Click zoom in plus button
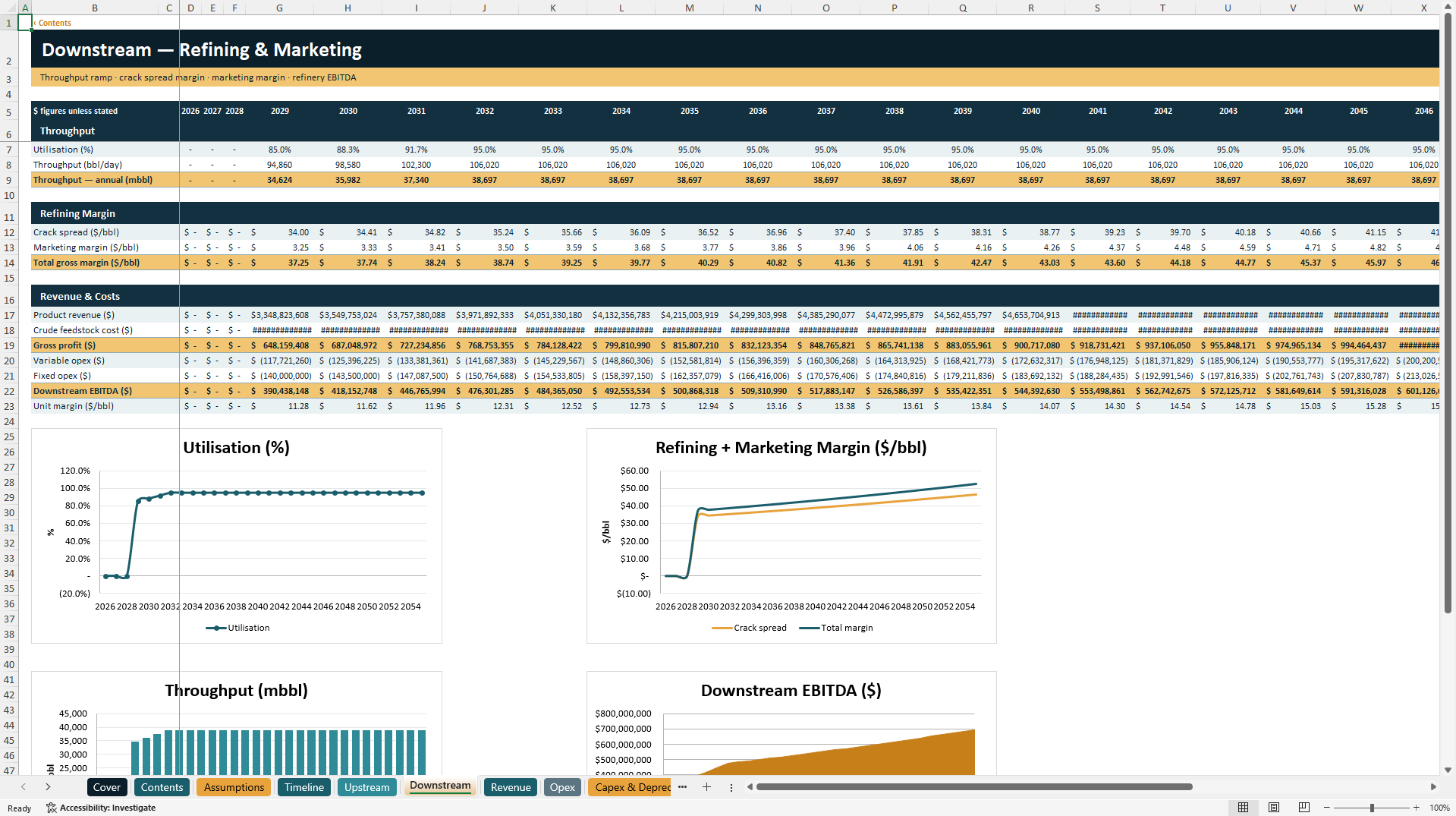This screenshot has height=816, width=1456. tap(1416, 808)
